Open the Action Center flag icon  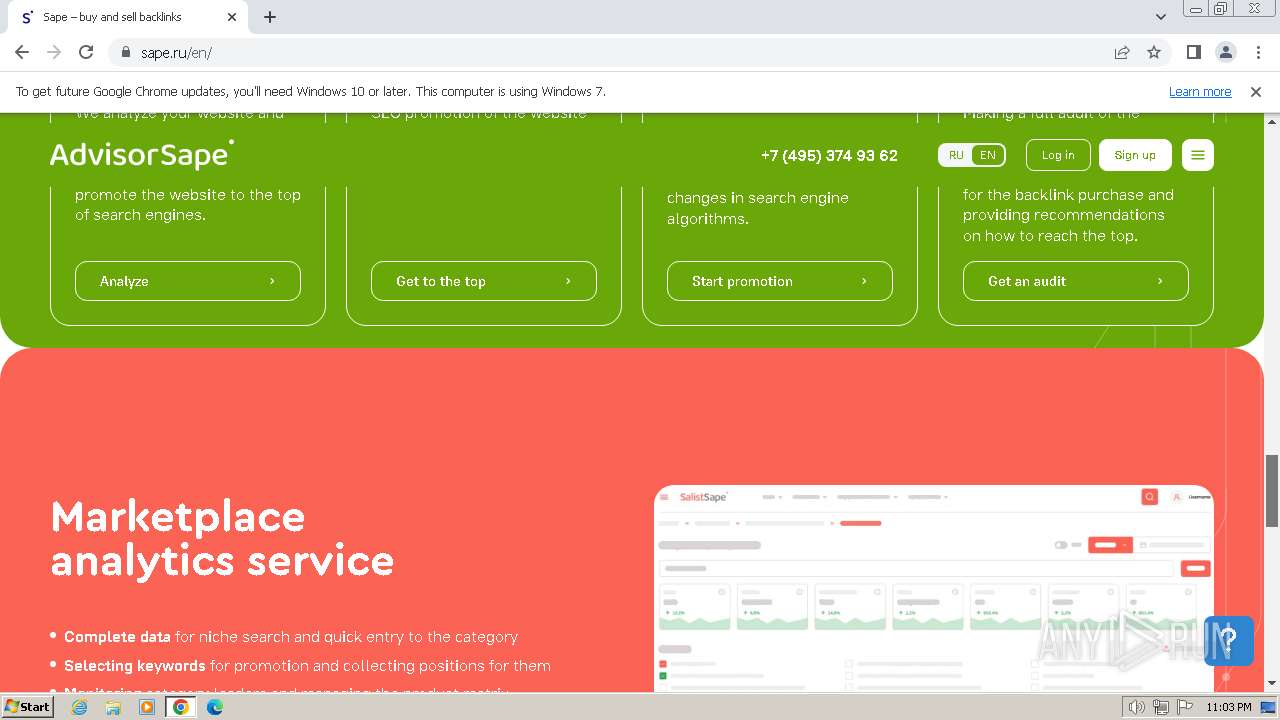[x=1185, y=707]
